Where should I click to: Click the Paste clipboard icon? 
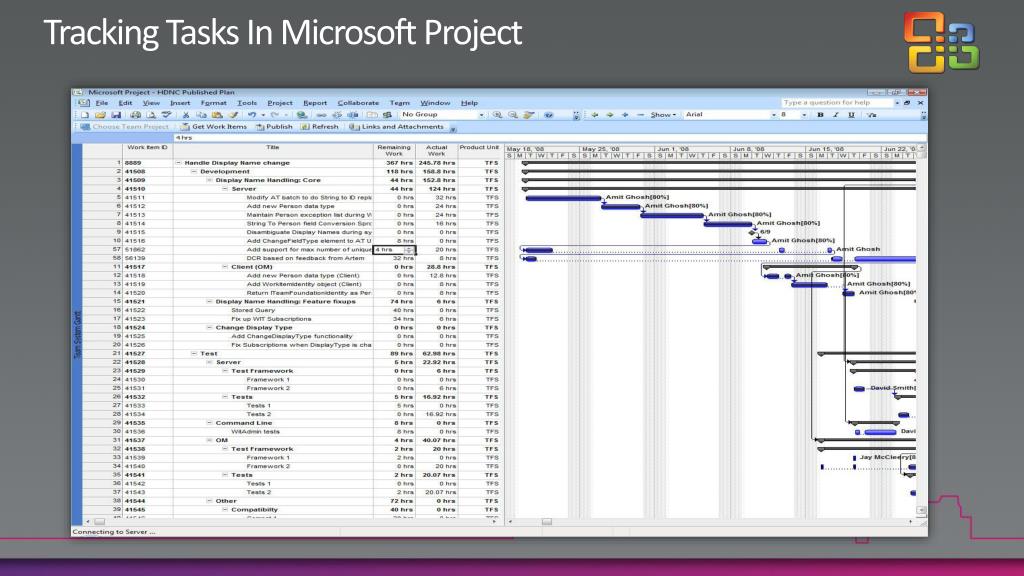pos(217,115)
